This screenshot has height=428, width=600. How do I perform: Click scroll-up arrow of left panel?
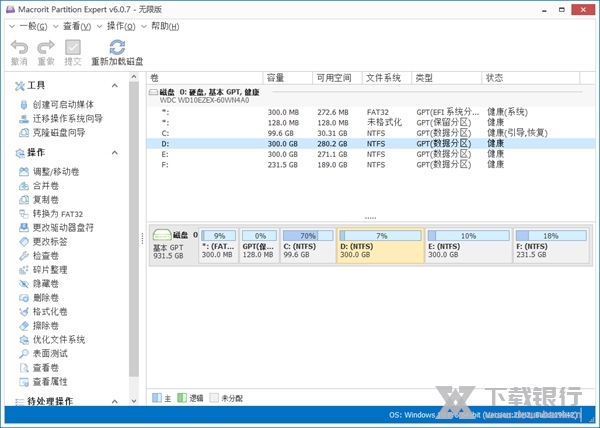134,77
